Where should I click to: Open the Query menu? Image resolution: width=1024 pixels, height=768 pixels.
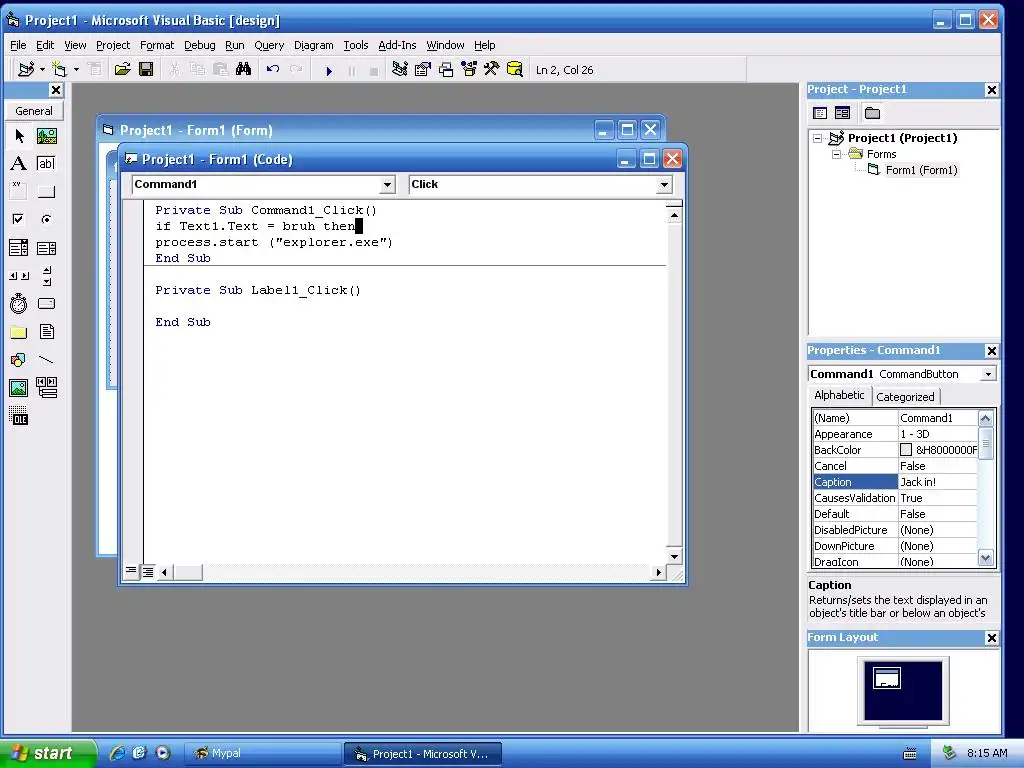(x=269, y=45)
